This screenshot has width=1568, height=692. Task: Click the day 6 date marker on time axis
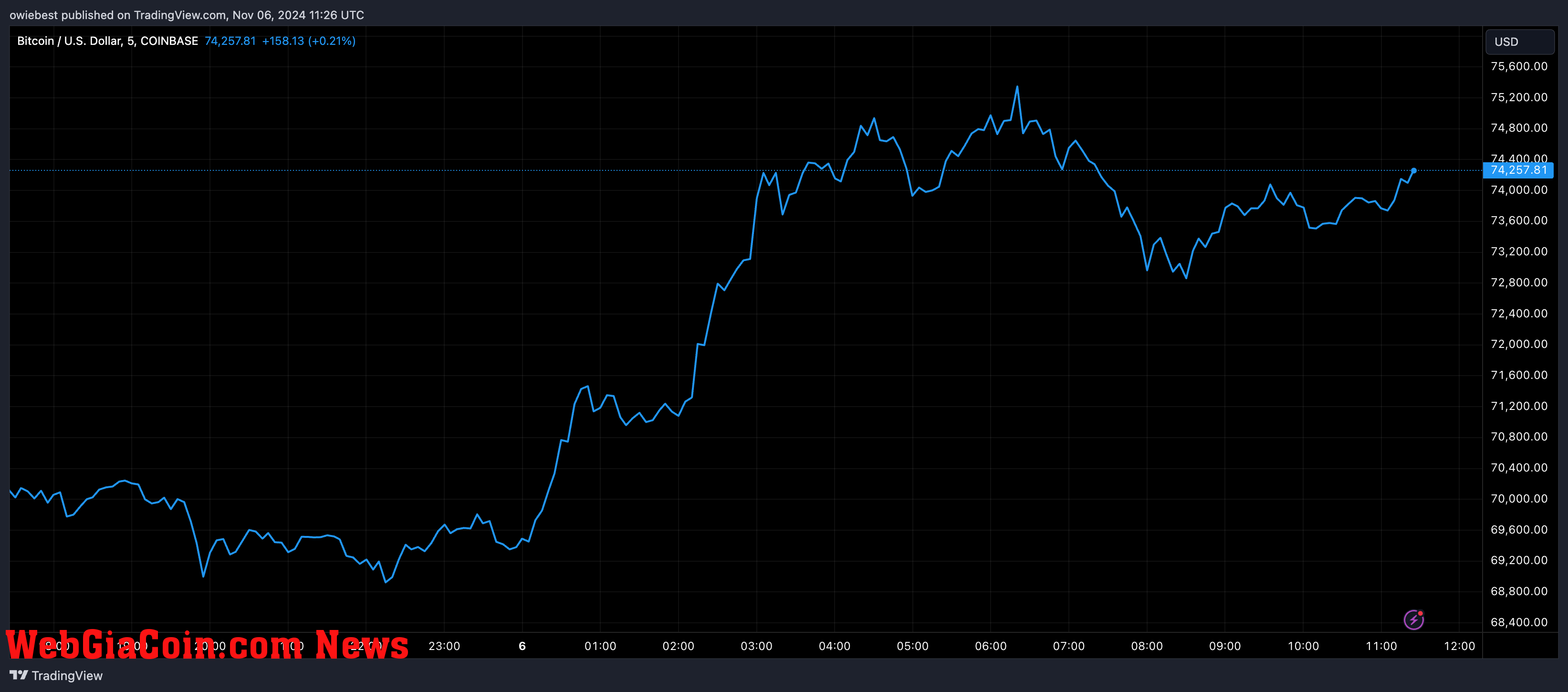(522, 646)
